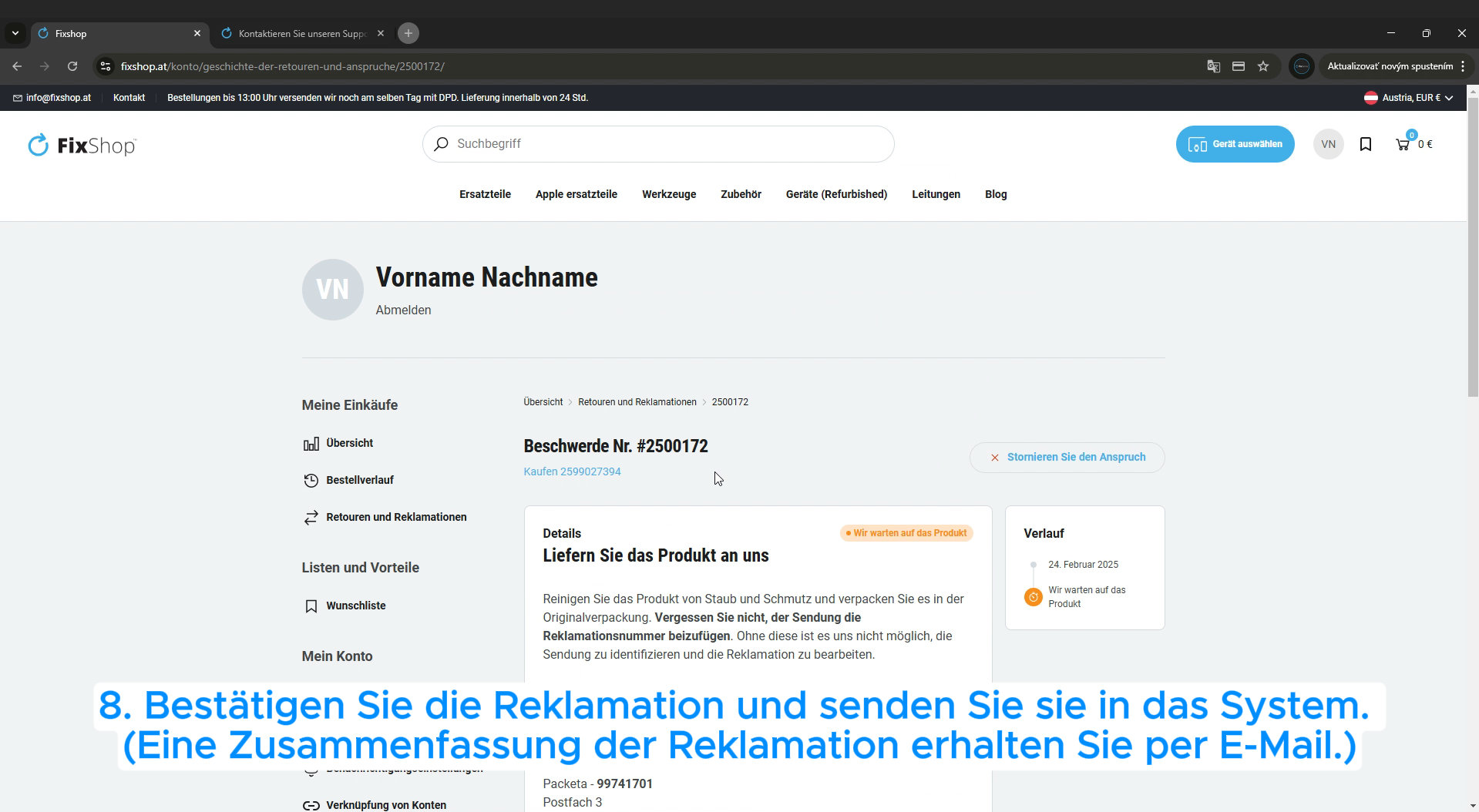Open Bestellverlauf in the sidebar

pyautogui.click(x=359, y=480)
